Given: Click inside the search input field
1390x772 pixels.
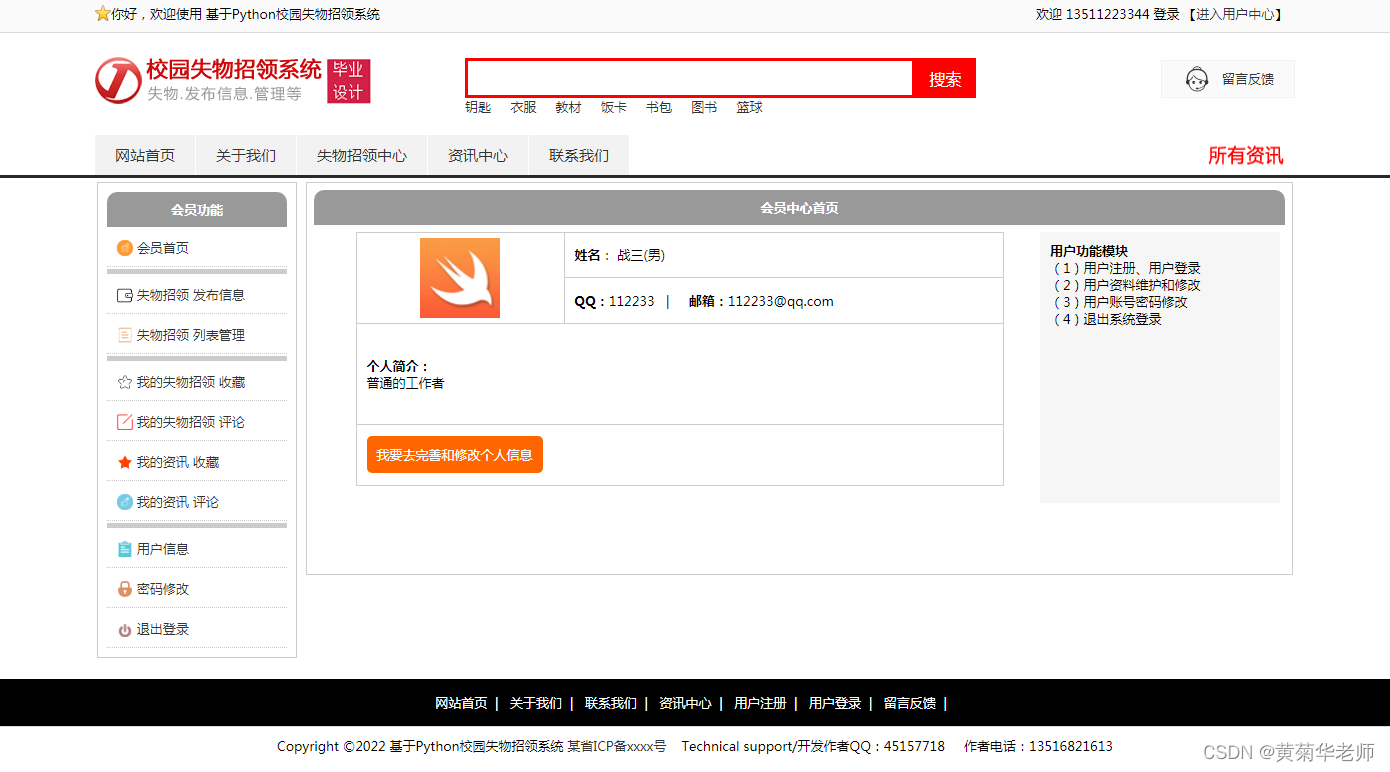Looking at the screenshot, I should click(688, 77).
